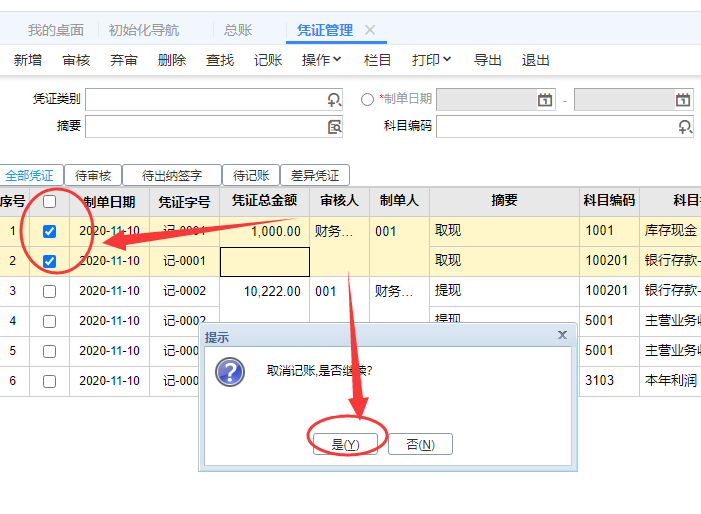
Task: Uncheck the checkbox in row 2
Action: coord(50,261)
